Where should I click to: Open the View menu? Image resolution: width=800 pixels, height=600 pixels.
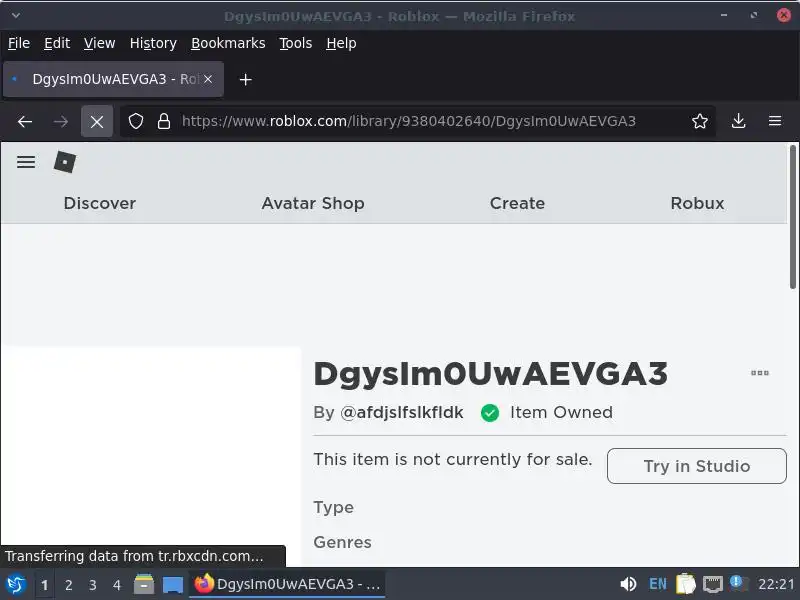(x=99, y=43)
